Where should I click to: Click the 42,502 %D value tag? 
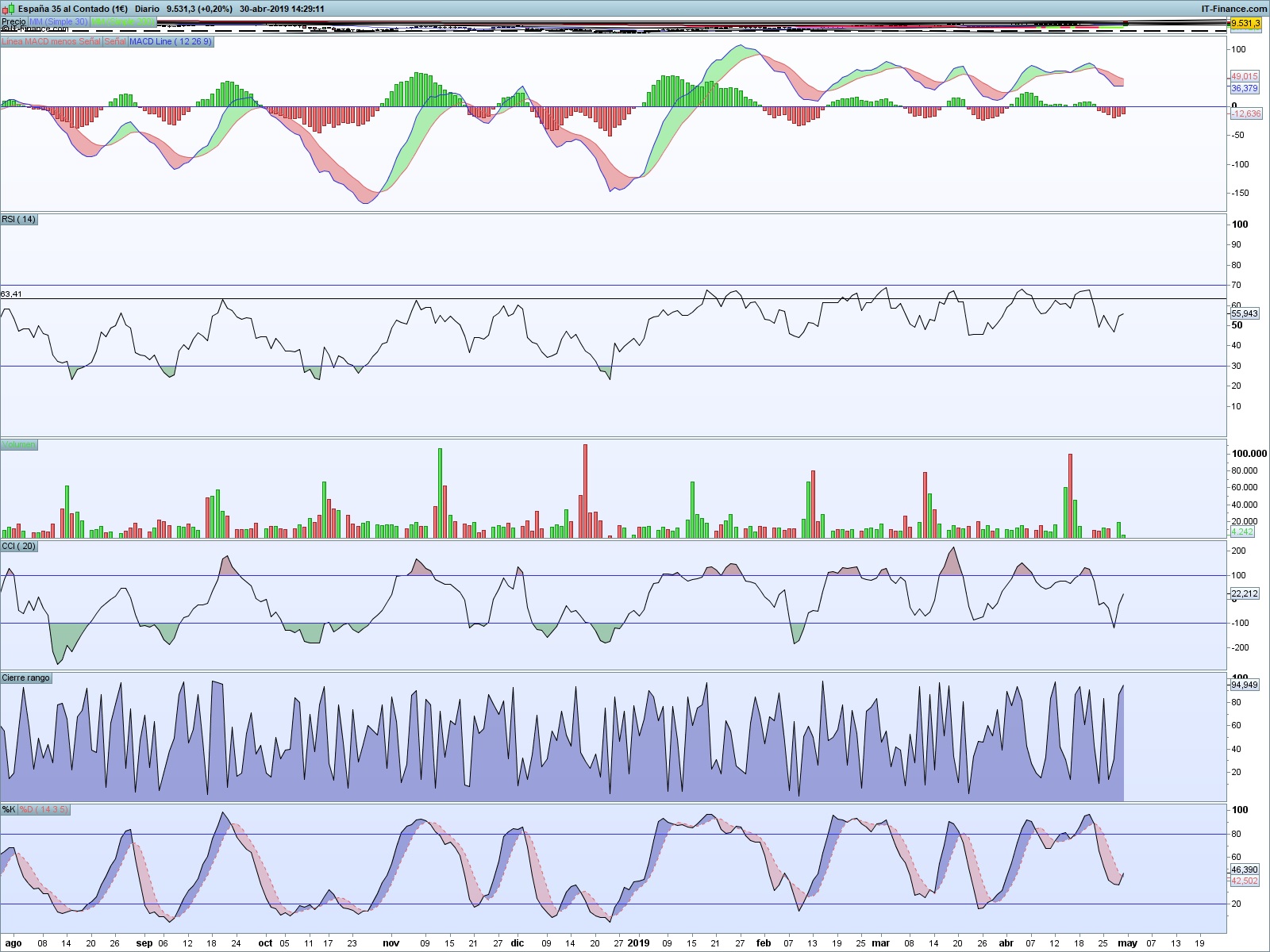click(1245, 881)
